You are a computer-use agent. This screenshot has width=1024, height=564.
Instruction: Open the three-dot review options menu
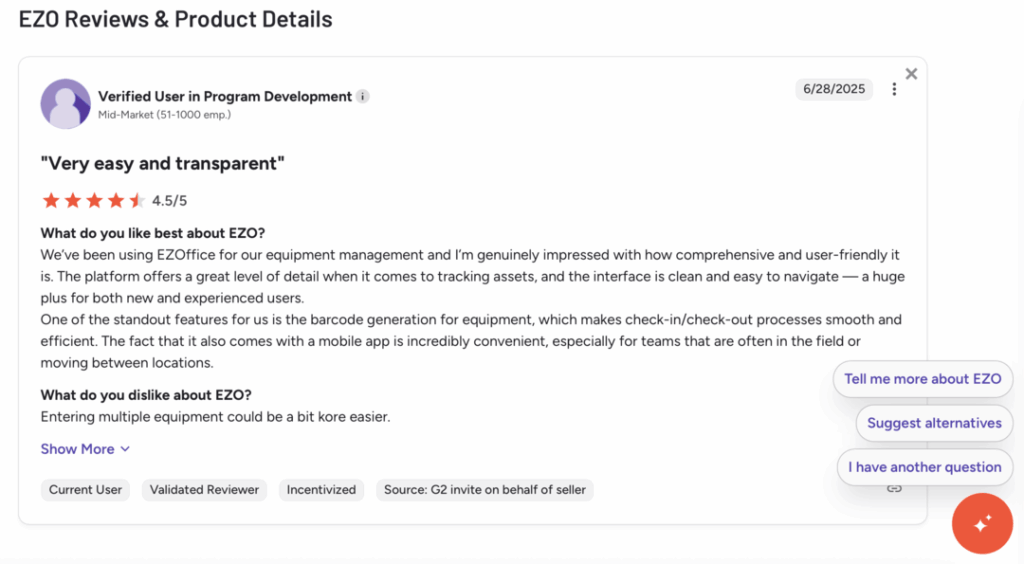894,89
